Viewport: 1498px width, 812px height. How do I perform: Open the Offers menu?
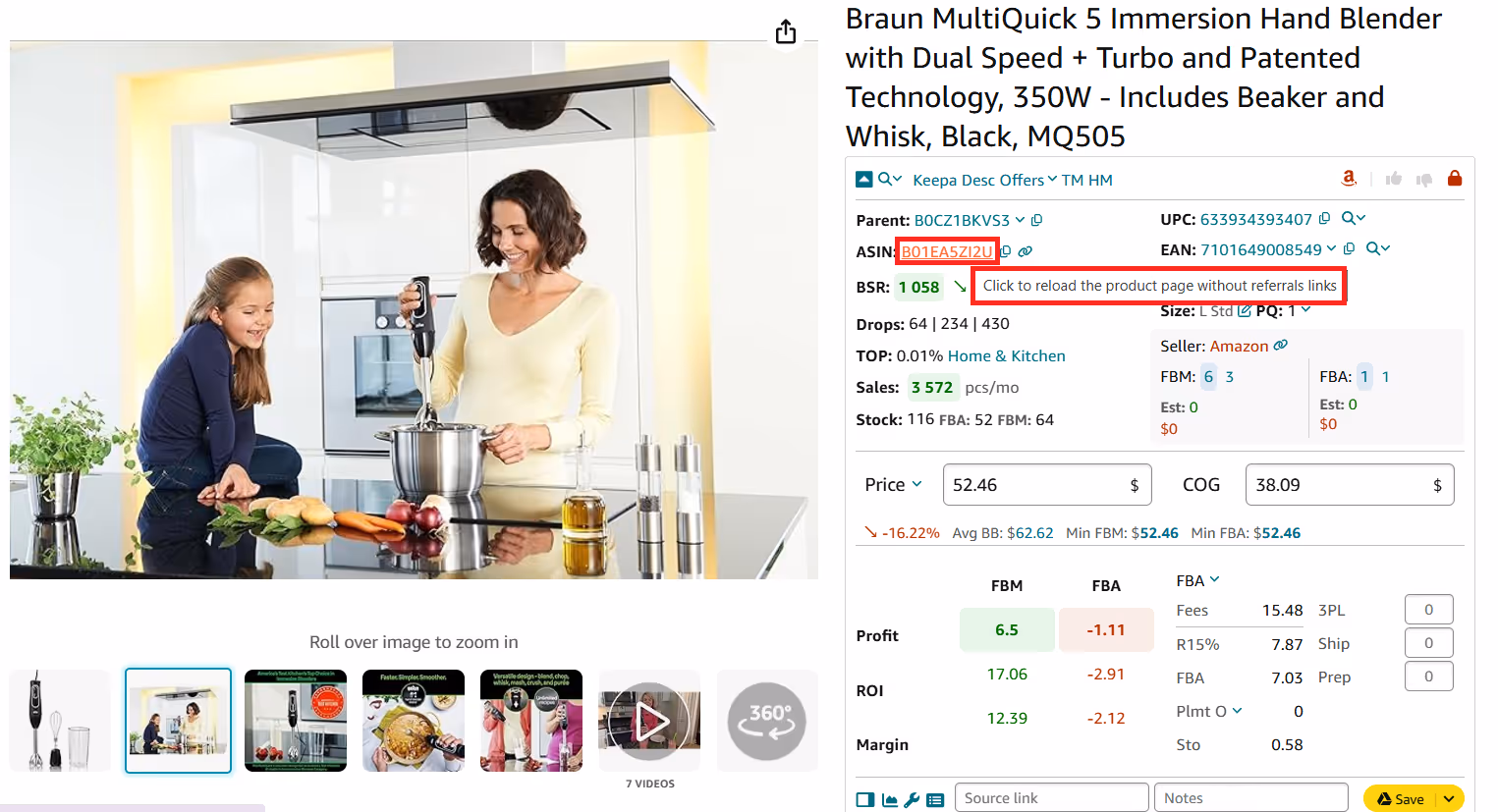[x=1027, y=180]
